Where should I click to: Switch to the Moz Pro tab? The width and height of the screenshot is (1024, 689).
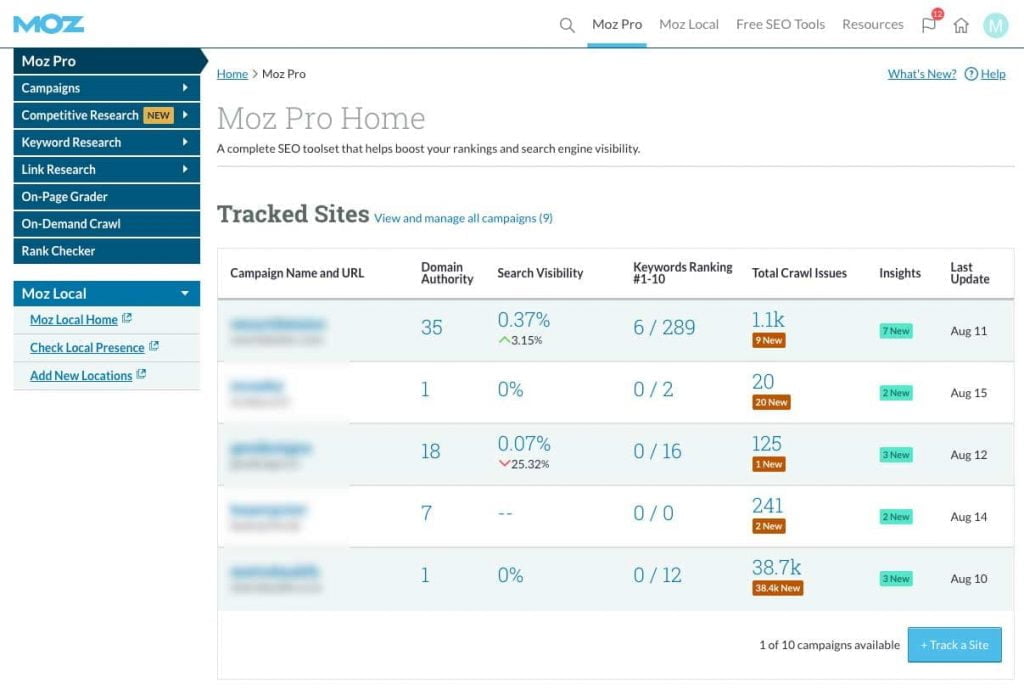pos(616,24)
